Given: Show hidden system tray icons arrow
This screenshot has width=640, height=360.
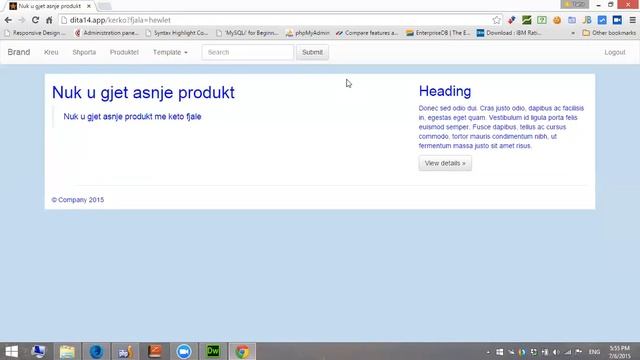Looking at the screenshot, I should (x=488, y=352).
